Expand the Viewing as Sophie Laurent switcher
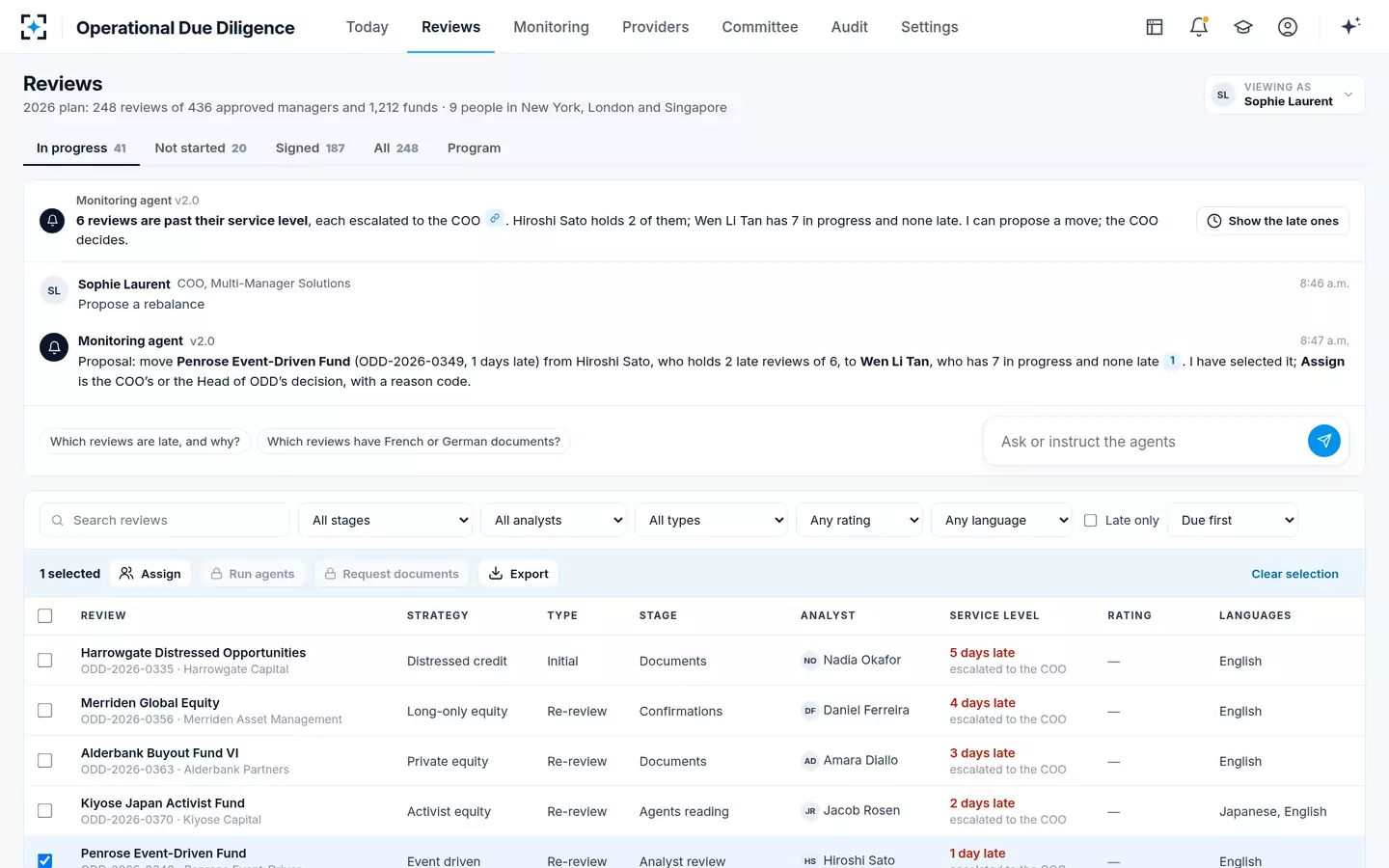 1285,95
